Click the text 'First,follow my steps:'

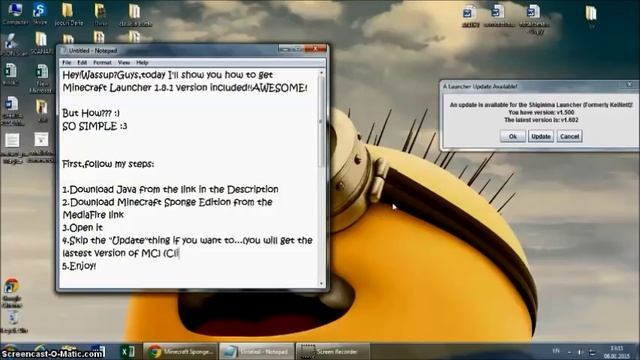108,164
